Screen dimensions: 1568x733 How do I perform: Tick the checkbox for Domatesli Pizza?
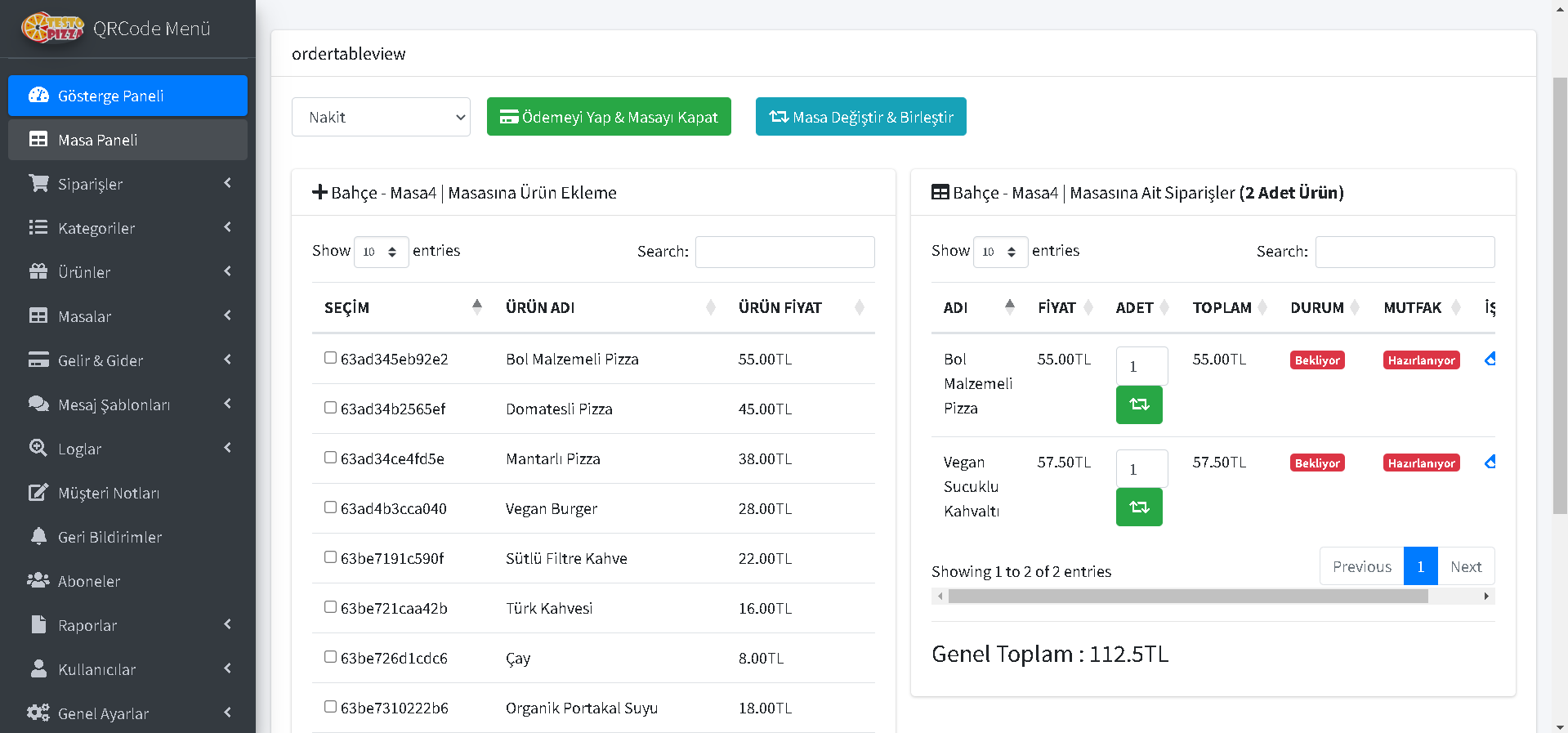pyautogui.click(x=330, y=408)
